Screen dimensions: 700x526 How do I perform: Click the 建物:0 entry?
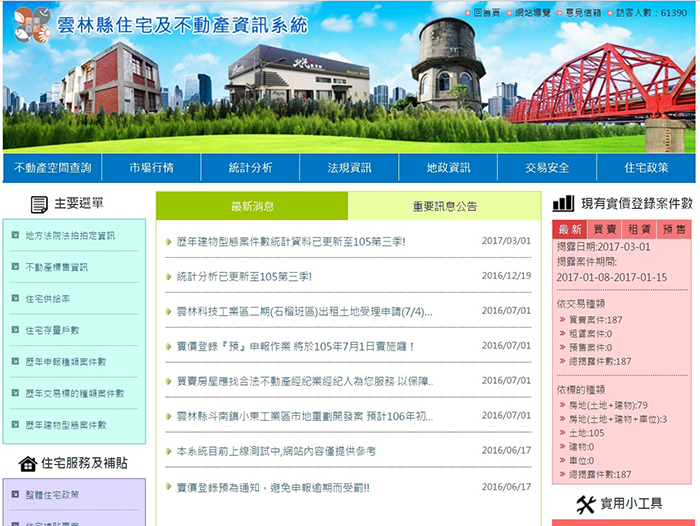[582, 447]
